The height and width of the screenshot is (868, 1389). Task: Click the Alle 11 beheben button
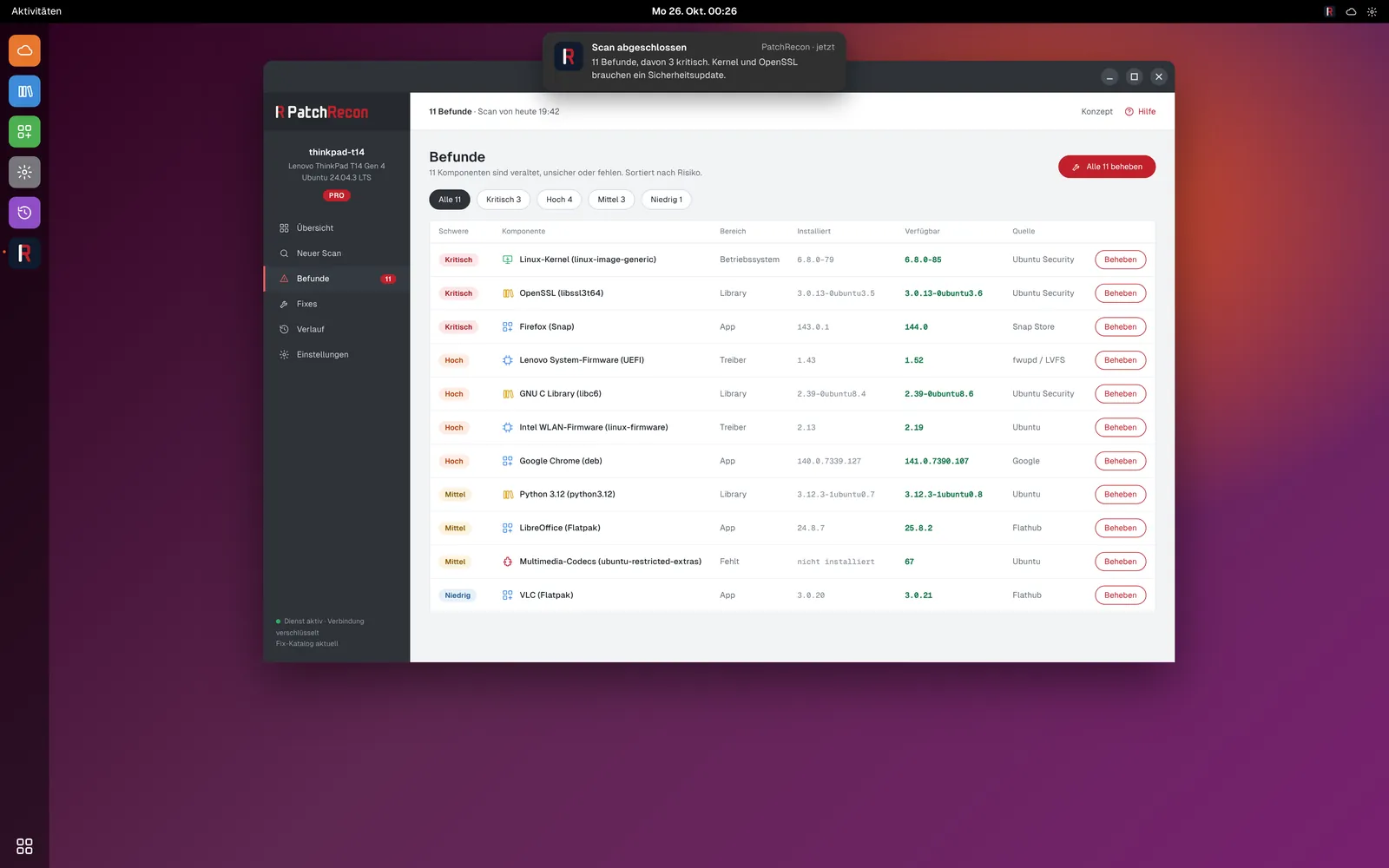tap(1107, 167)
